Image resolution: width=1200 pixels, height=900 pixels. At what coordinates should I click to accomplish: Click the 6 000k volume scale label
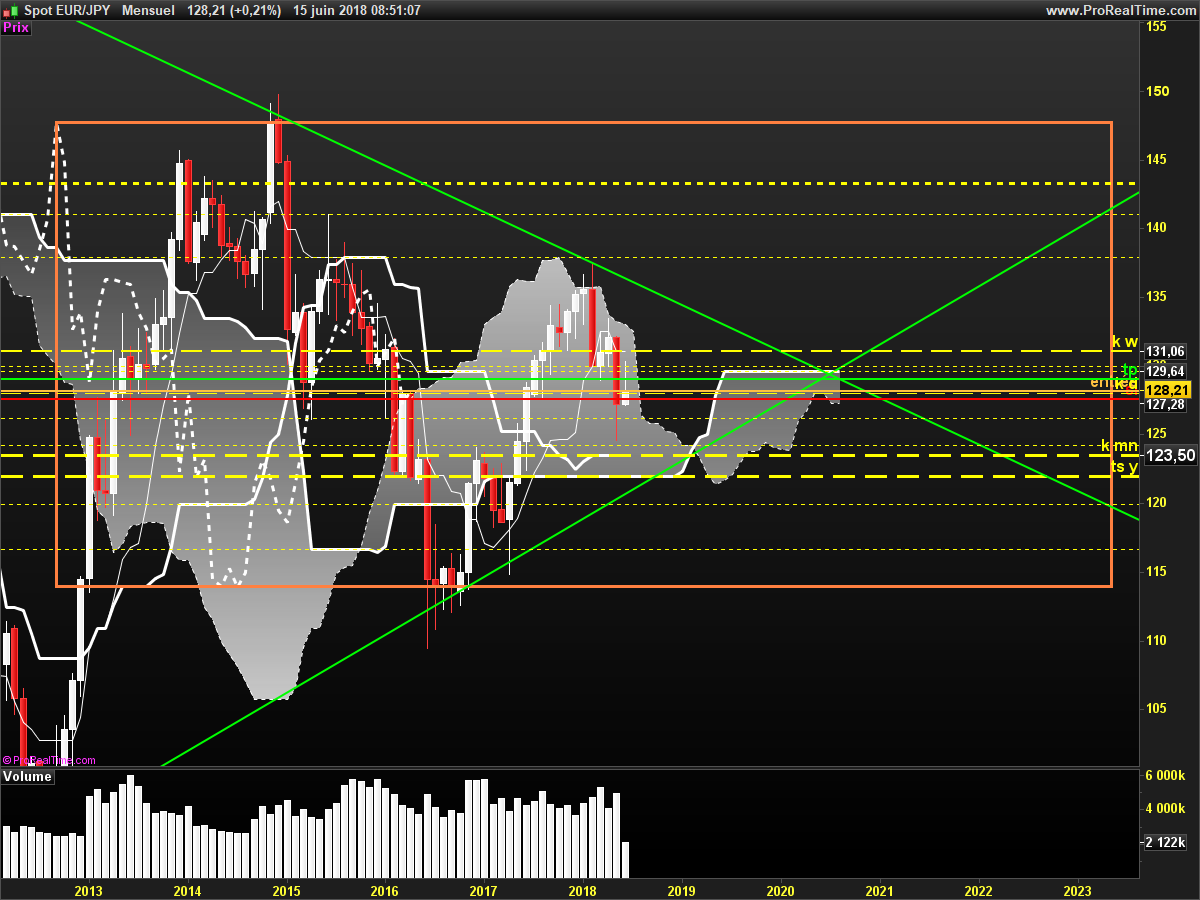(1165, 775)
